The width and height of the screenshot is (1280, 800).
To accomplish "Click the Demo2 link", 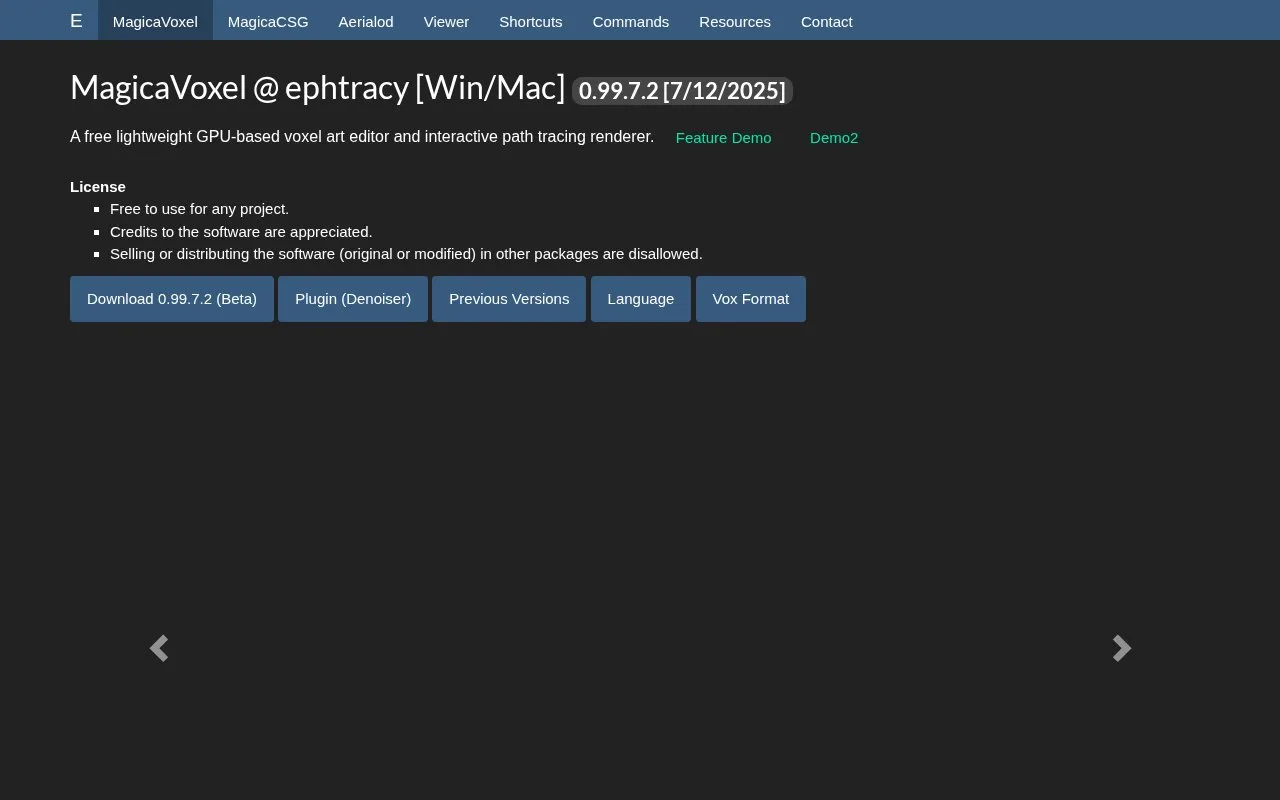I will [x=834, y=138].
